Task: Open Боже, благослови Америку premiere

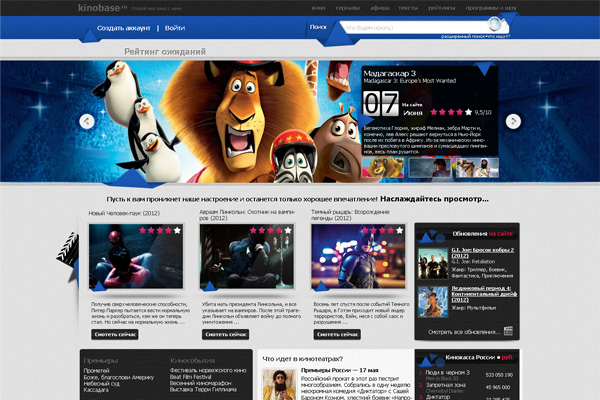Action: pyautogui.click(x=119, y=377)
